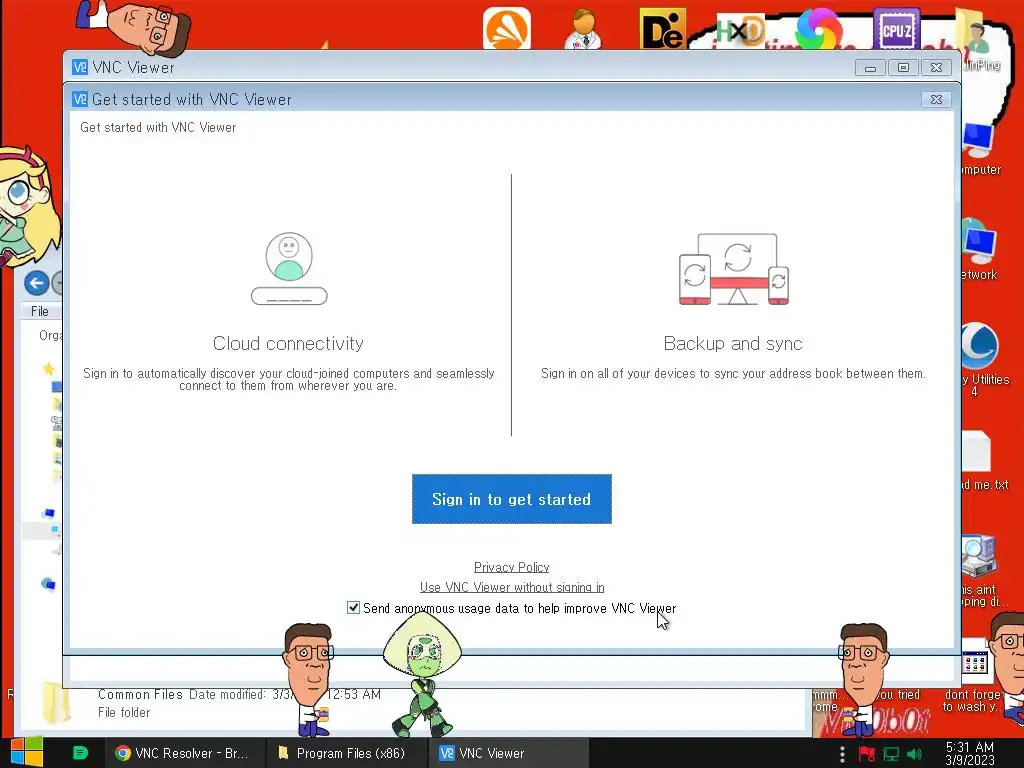Click the Favorites star in Explorer sidebar

click(x=48, y=368)
